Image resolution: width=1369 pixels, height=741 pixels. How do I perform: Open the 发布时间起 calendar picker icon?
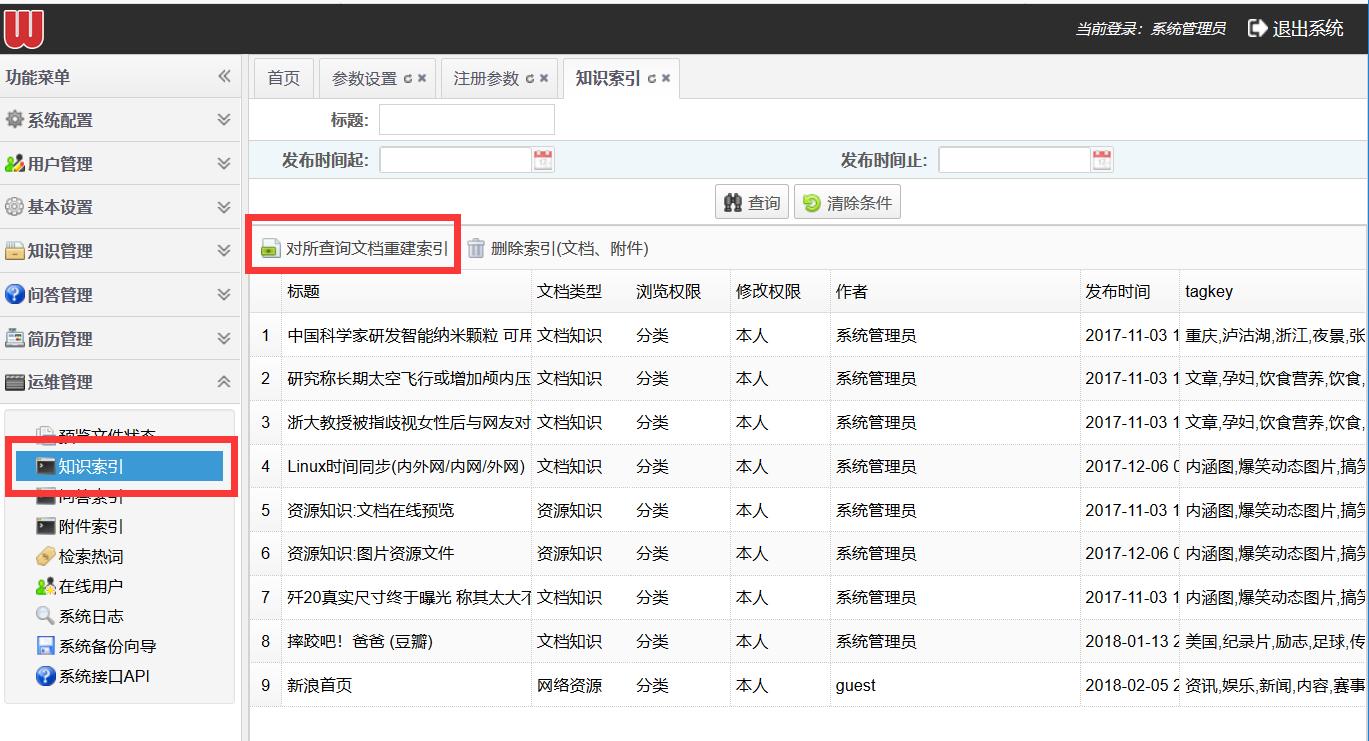[543, 160]
